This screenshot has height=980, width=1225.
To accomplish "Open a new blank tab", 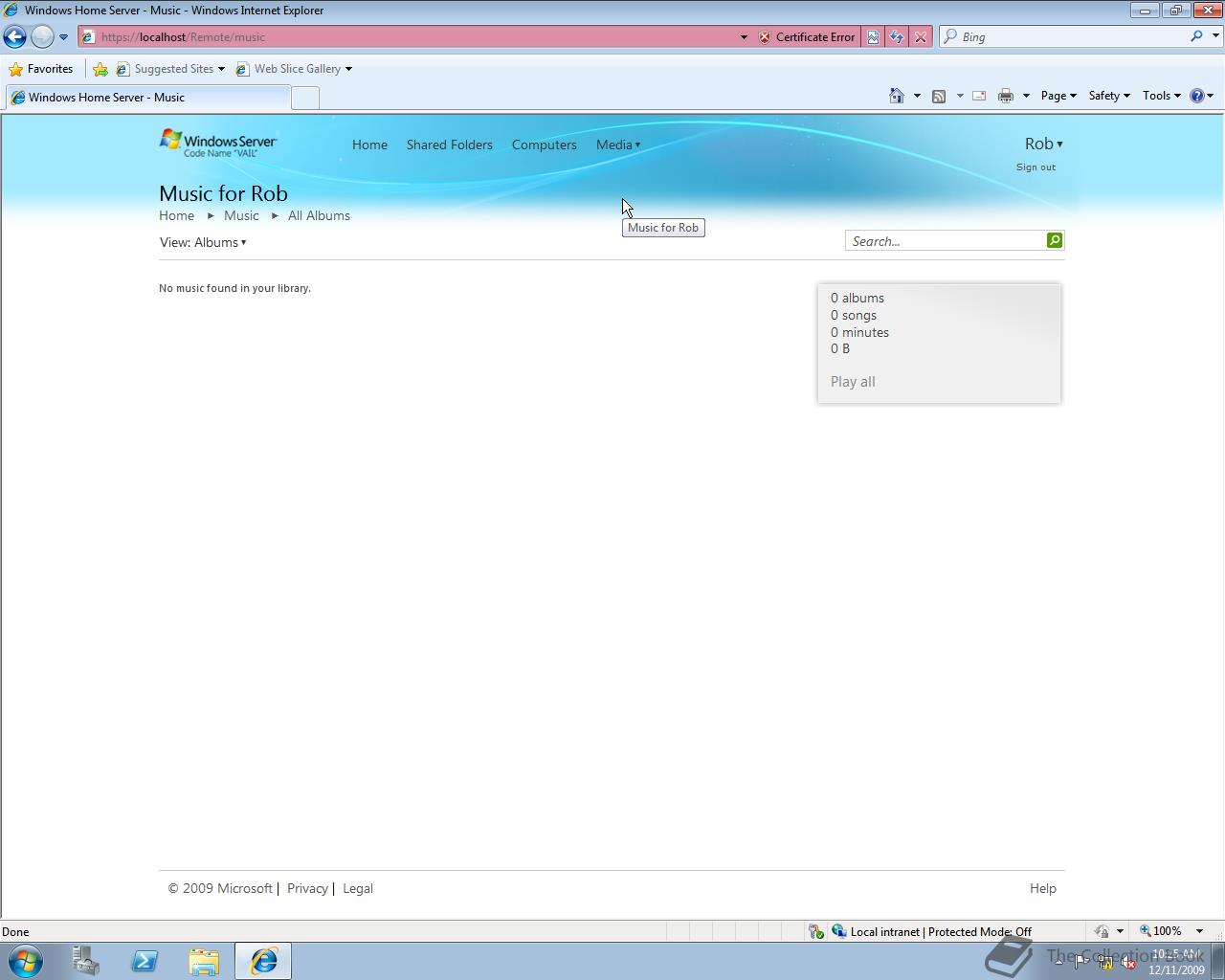I will click(x=304, y=98).
